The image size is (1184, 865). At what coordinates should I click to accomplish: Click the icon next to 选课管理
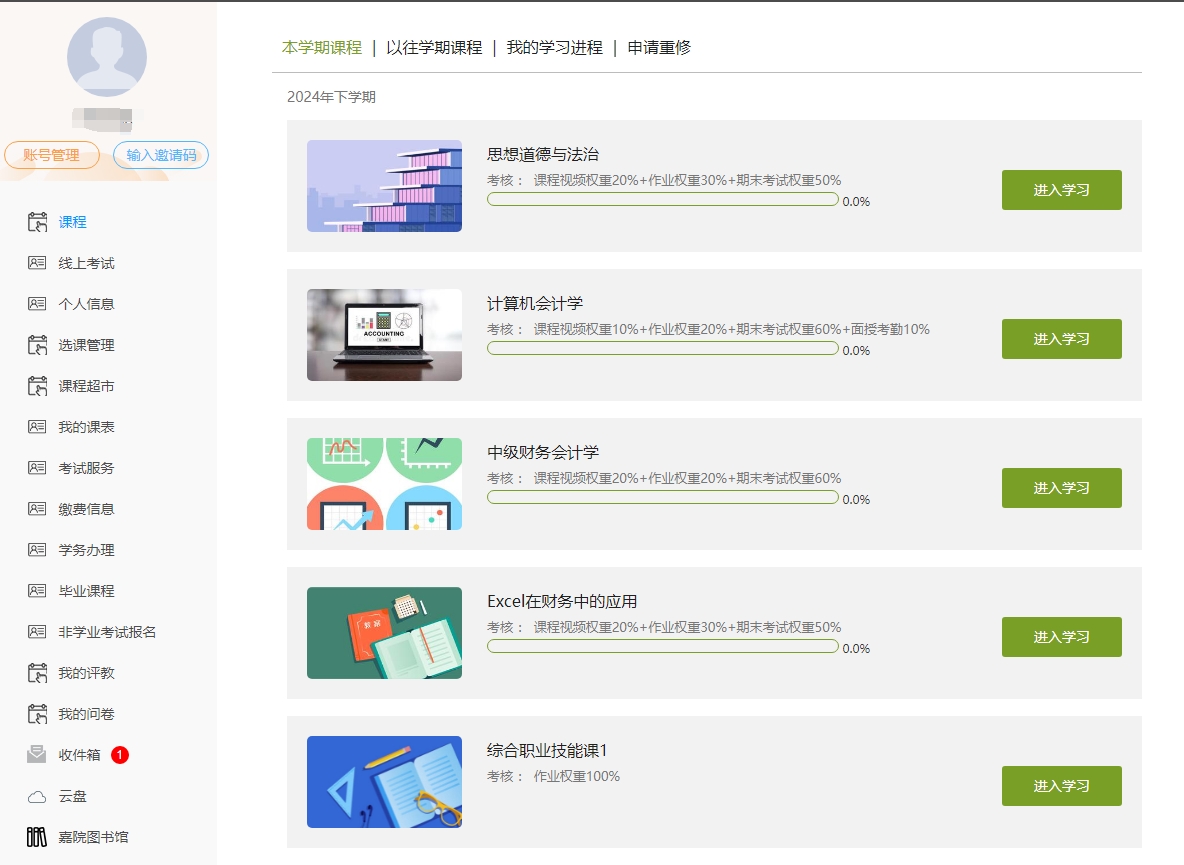(37, 345)
